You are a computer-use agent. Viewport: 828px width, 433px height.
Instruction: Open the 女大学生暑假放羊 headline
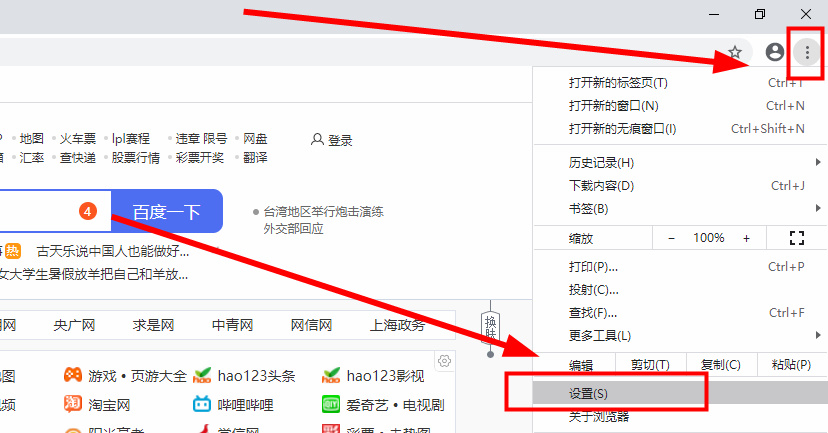(93, 275)
